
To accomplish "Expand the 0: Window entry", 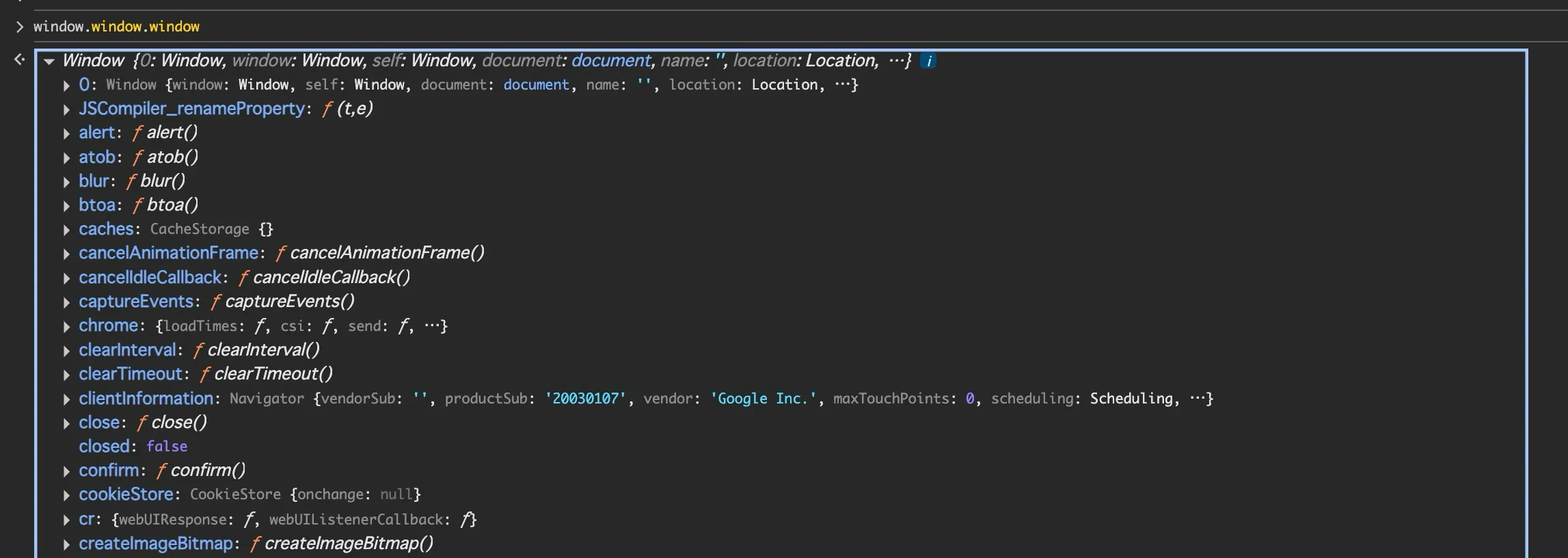I will click(x=66, y=85).
